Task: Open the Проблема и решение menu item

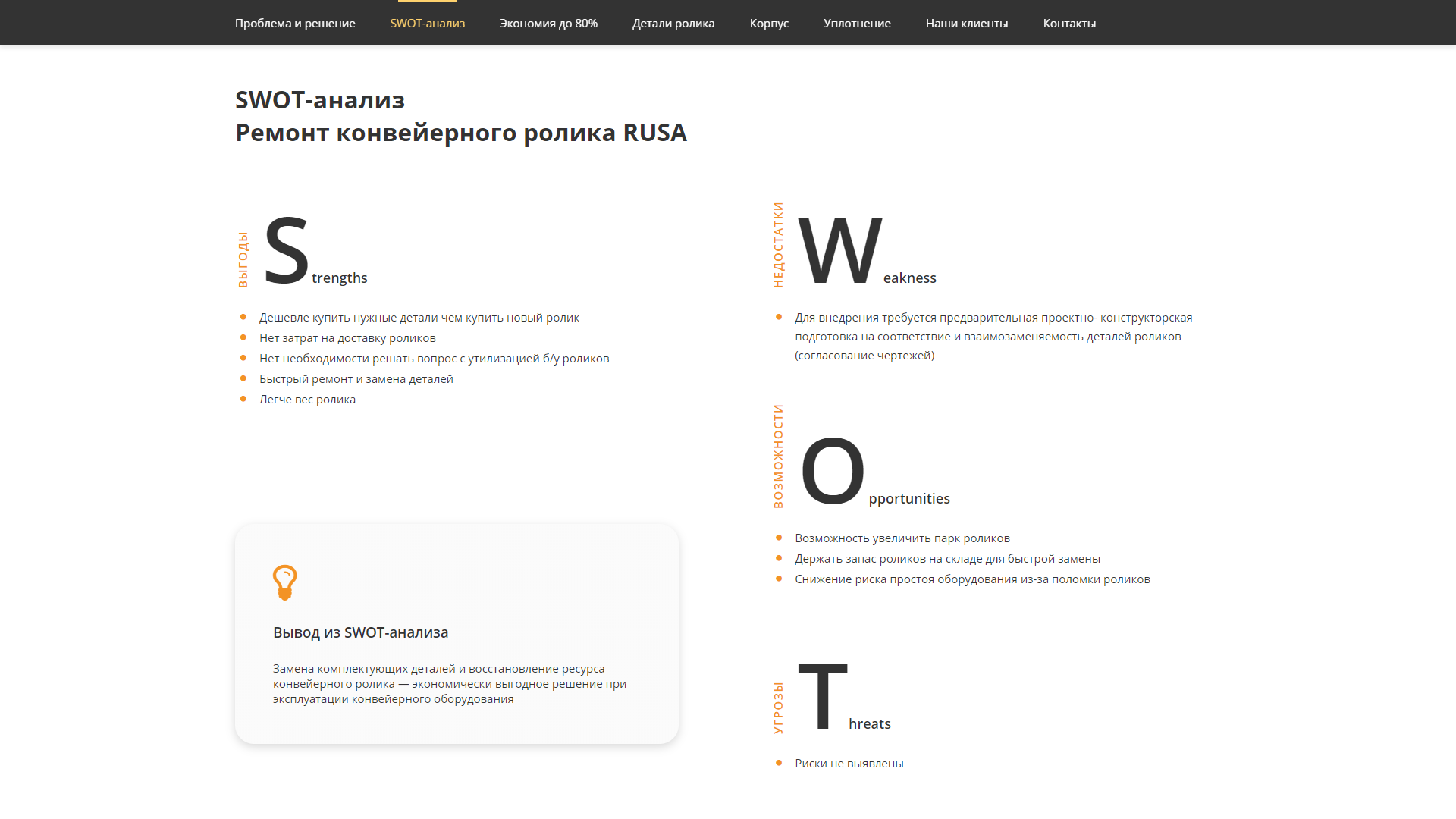Action: [295, 24]
